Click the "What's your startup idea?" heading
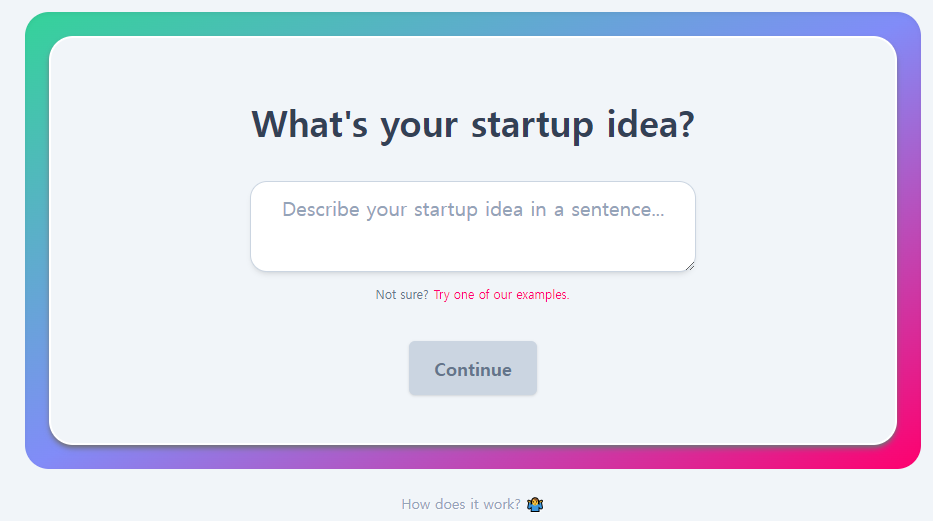This screenshot has height=521, width=933. pos(472,125)
